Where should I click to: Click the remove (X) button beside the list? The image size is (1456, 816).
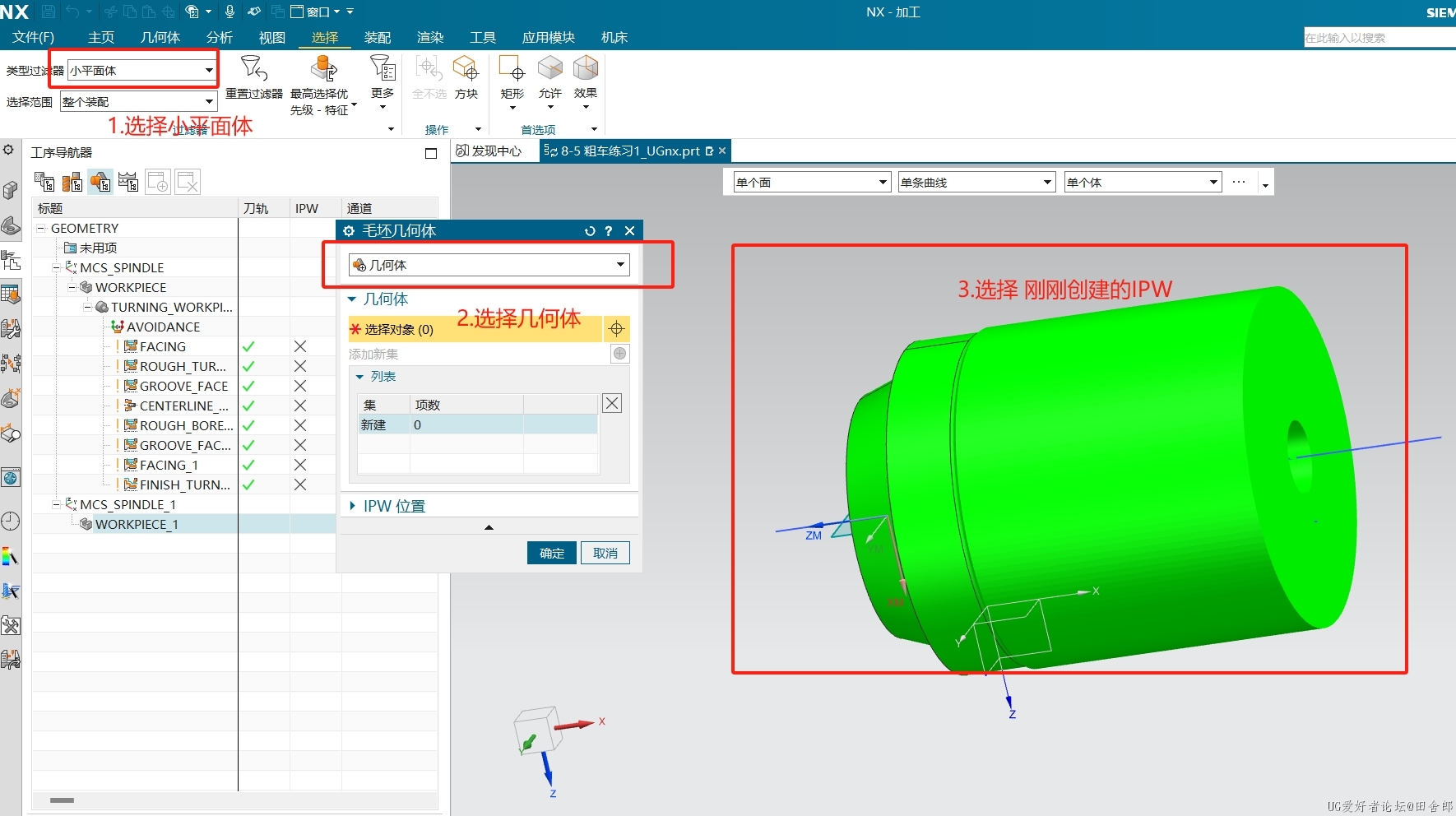pos(612,403)
